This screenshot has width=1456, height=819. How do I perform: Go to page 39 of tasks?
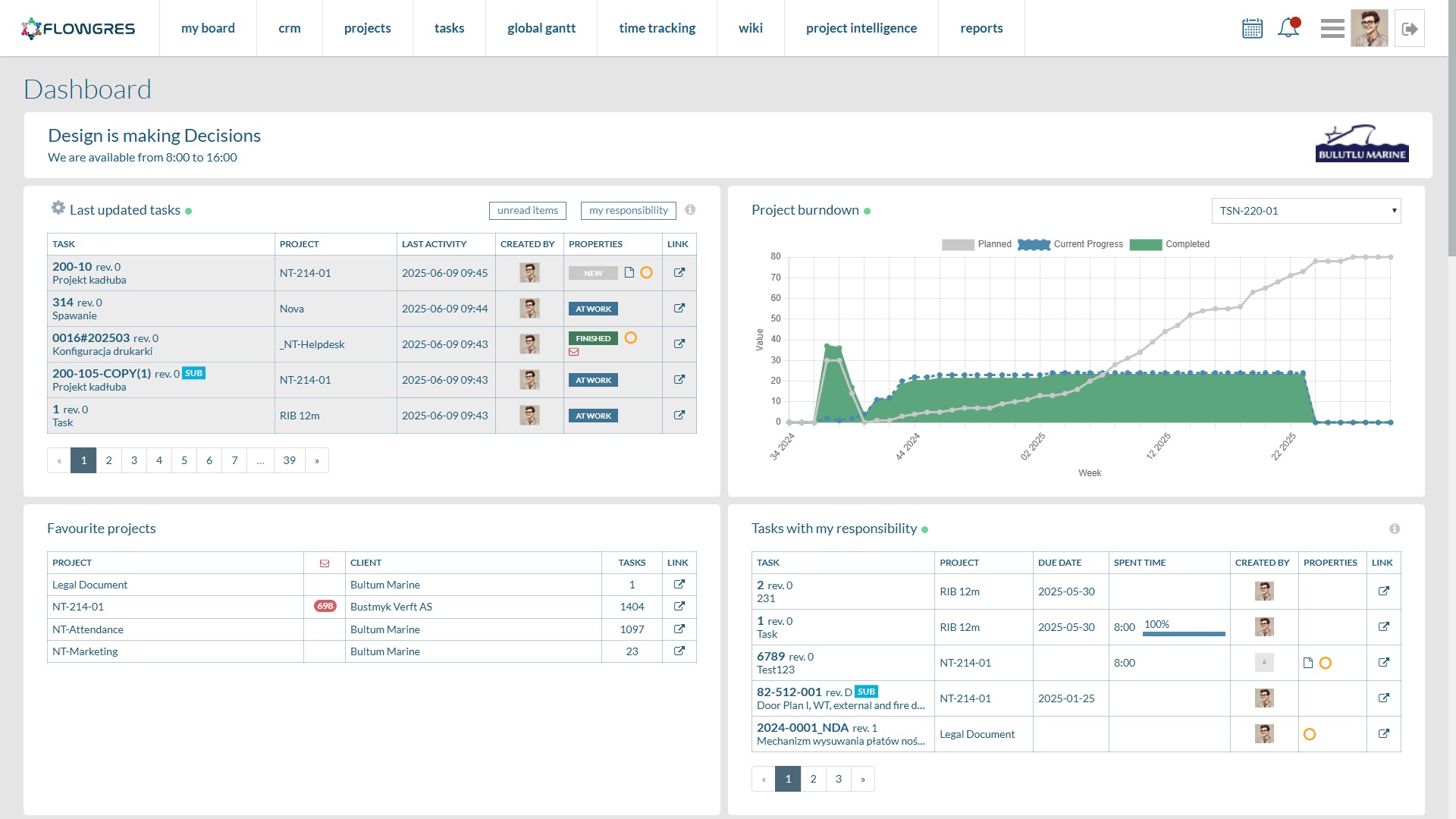click(x=290, y=460)
